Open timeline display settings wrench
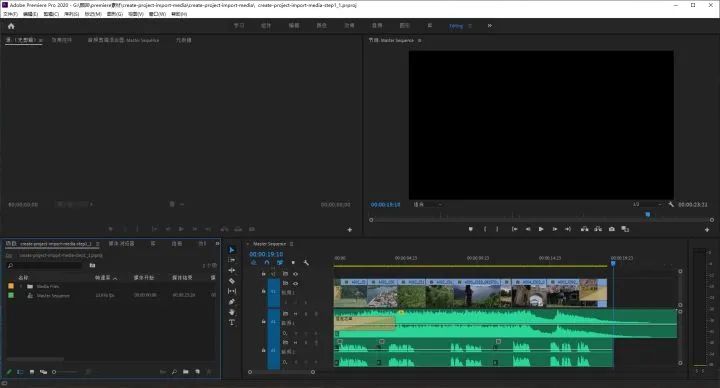The width and height of the screenshot is (720, 388). coord(306,263)
